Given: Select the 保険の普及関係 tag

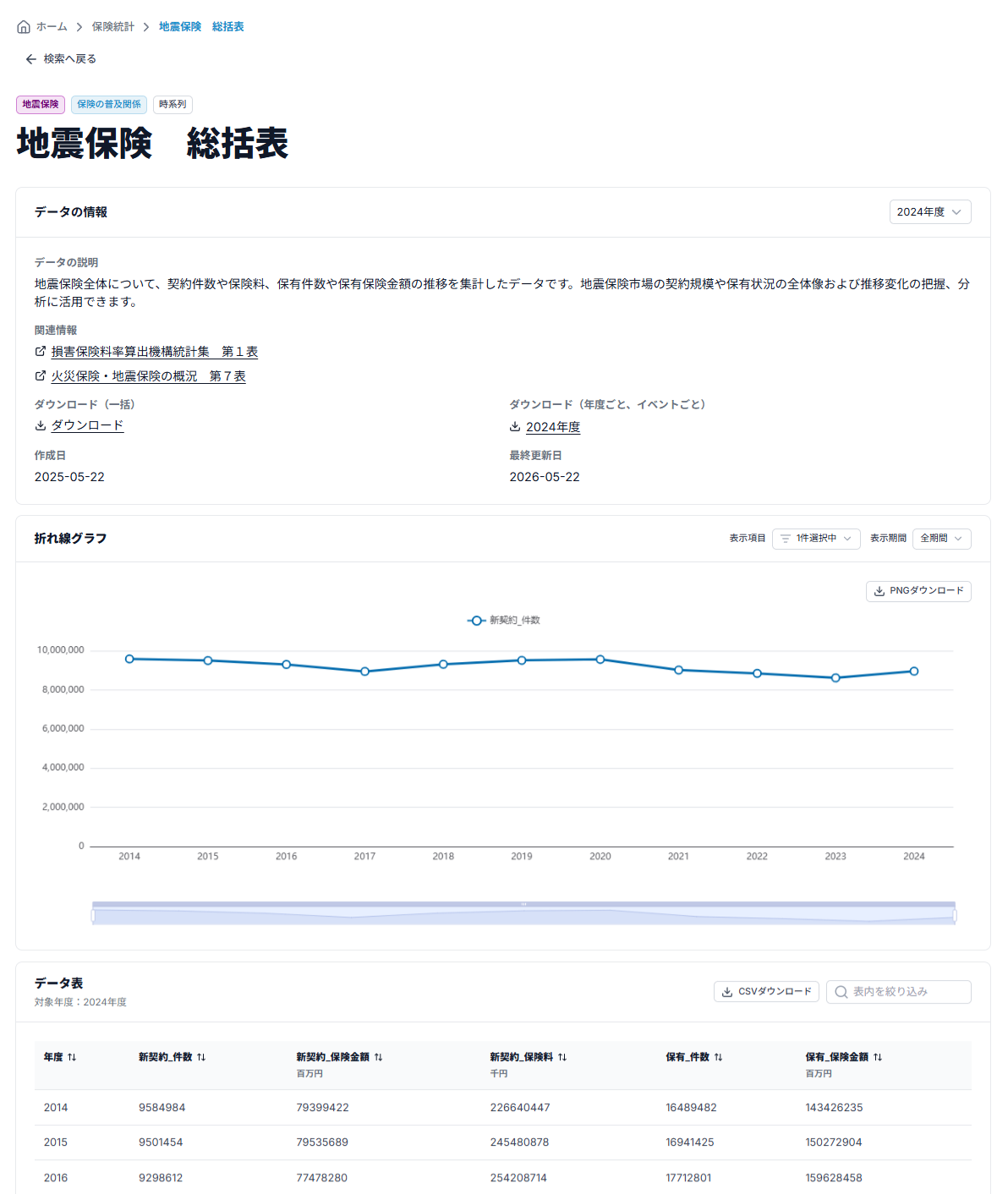Looking at the screenshot, I should pos(109,105).
